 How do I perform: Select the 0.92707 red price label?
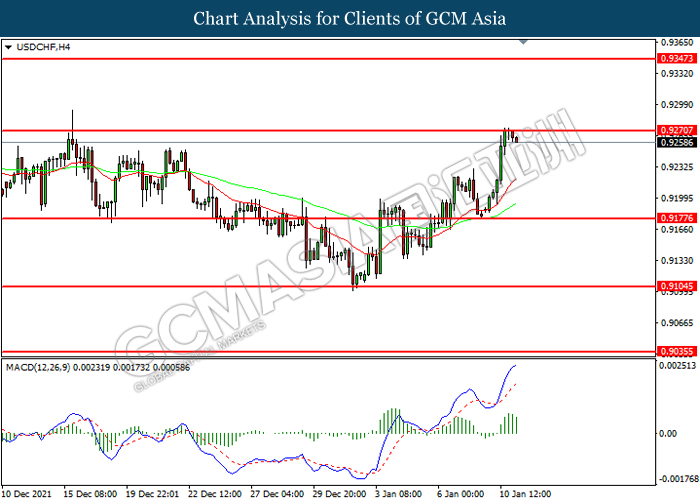pos(677,130)
